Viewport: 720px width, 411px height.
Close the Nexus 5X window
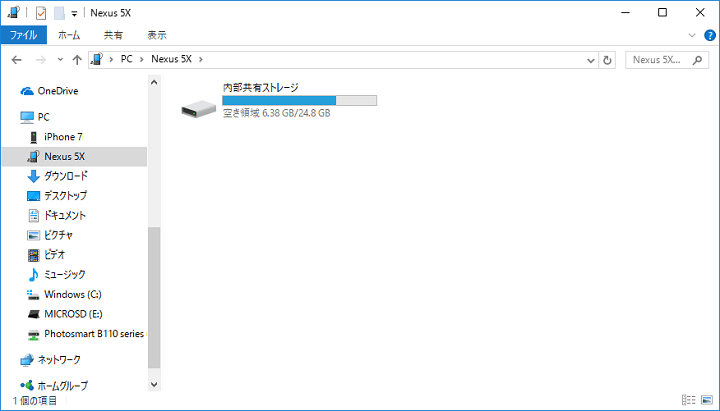pyautogui.click(x=700, y=13)
